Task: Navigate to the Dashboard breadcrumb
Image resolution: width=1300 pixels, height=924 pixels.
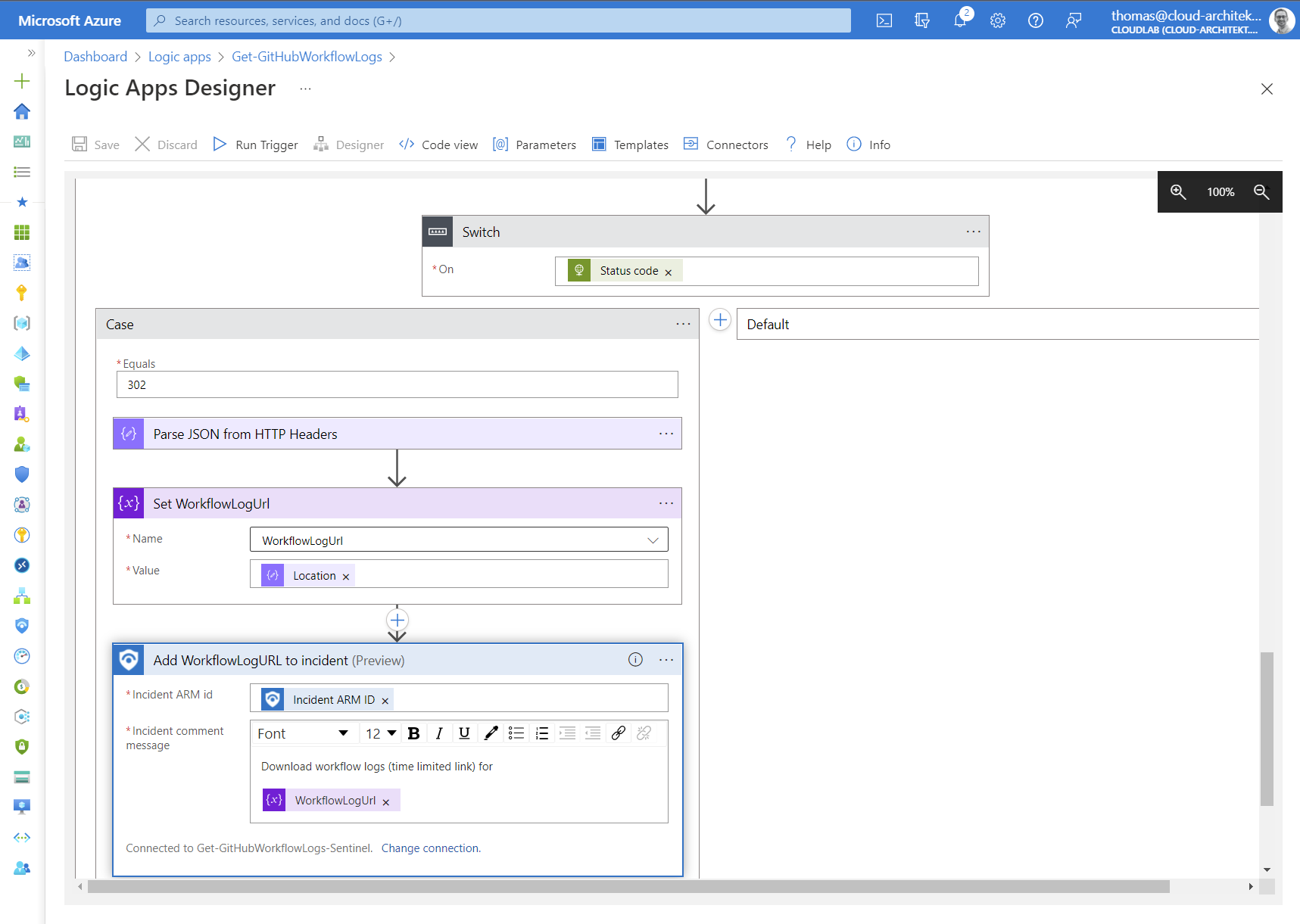Action: pos(95,57)
